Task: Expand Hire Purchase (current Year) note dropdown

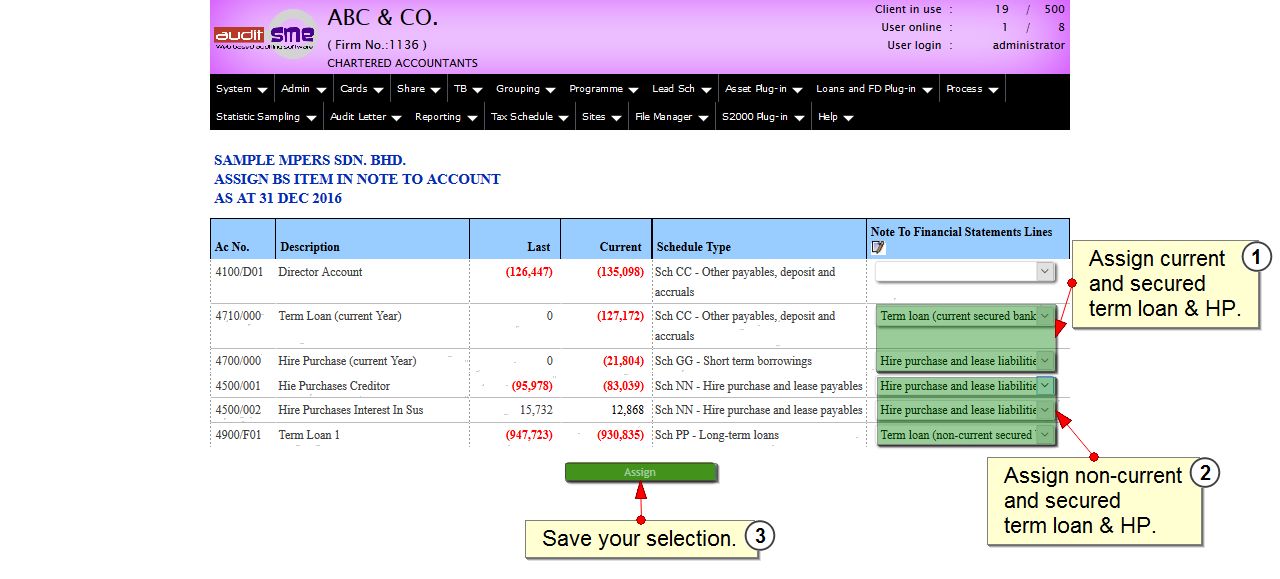Action: pyautogui.click(x=1045, y=361)
